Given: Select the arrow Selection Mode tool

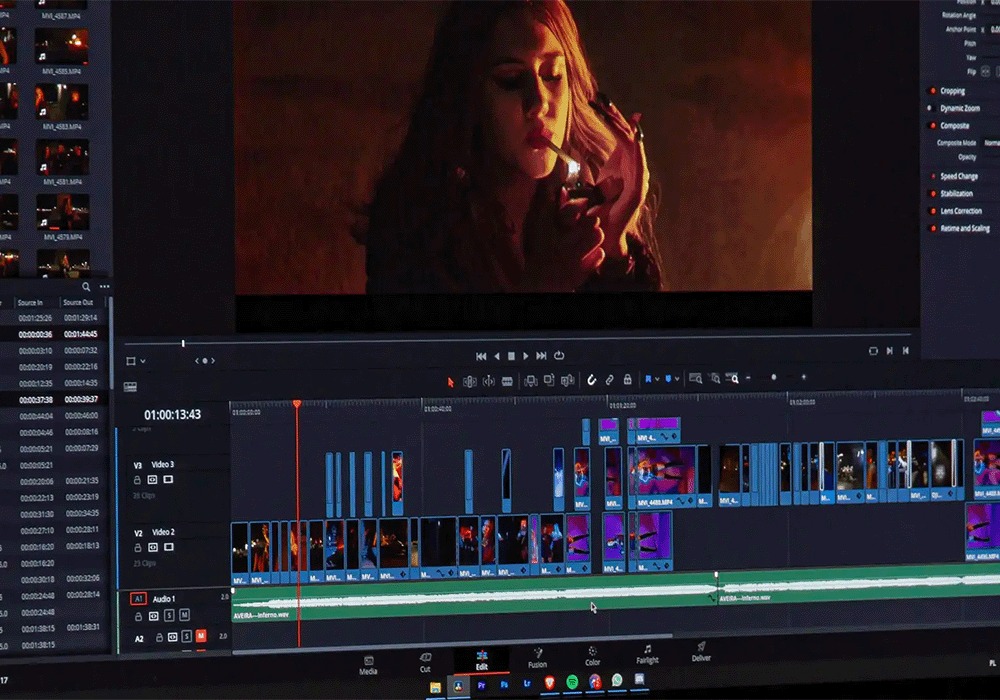Looking at the screenshot, I should coord(451,381).
